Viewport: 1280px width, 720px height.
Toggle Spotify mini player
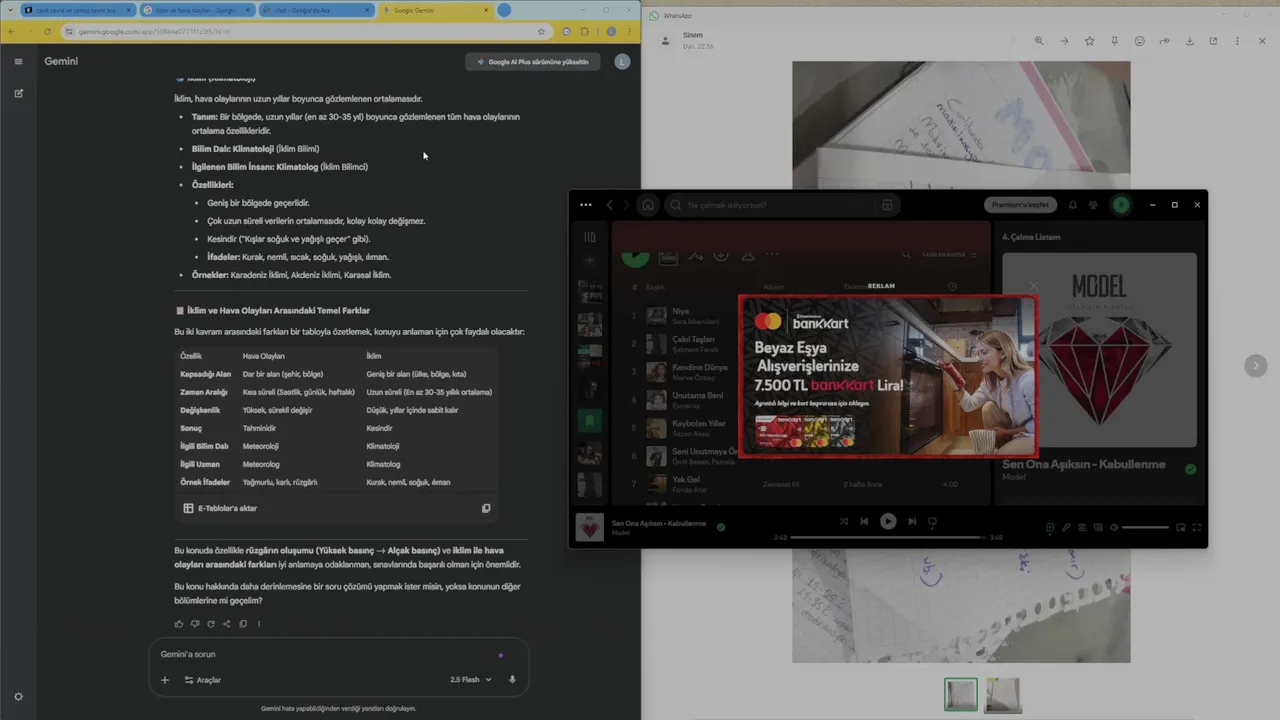[x=1181, y=527]
